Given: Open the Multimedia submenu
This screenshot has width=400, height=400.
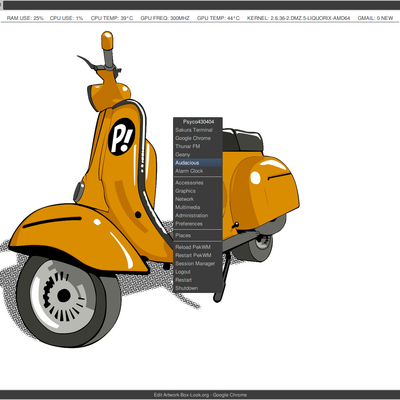Looking at the screenshot, I should (198, 207).
